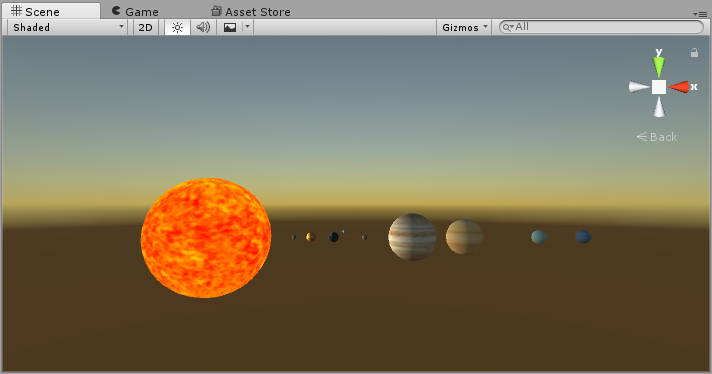
Task: Select the dark Earth planet
Action: 333,237
